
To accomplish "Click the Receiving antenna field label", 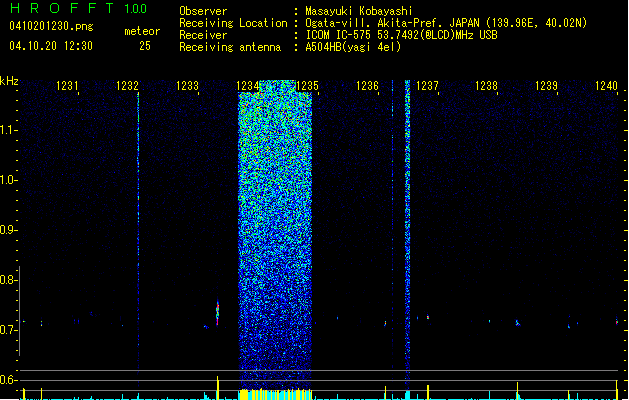I will click(230, 47).
